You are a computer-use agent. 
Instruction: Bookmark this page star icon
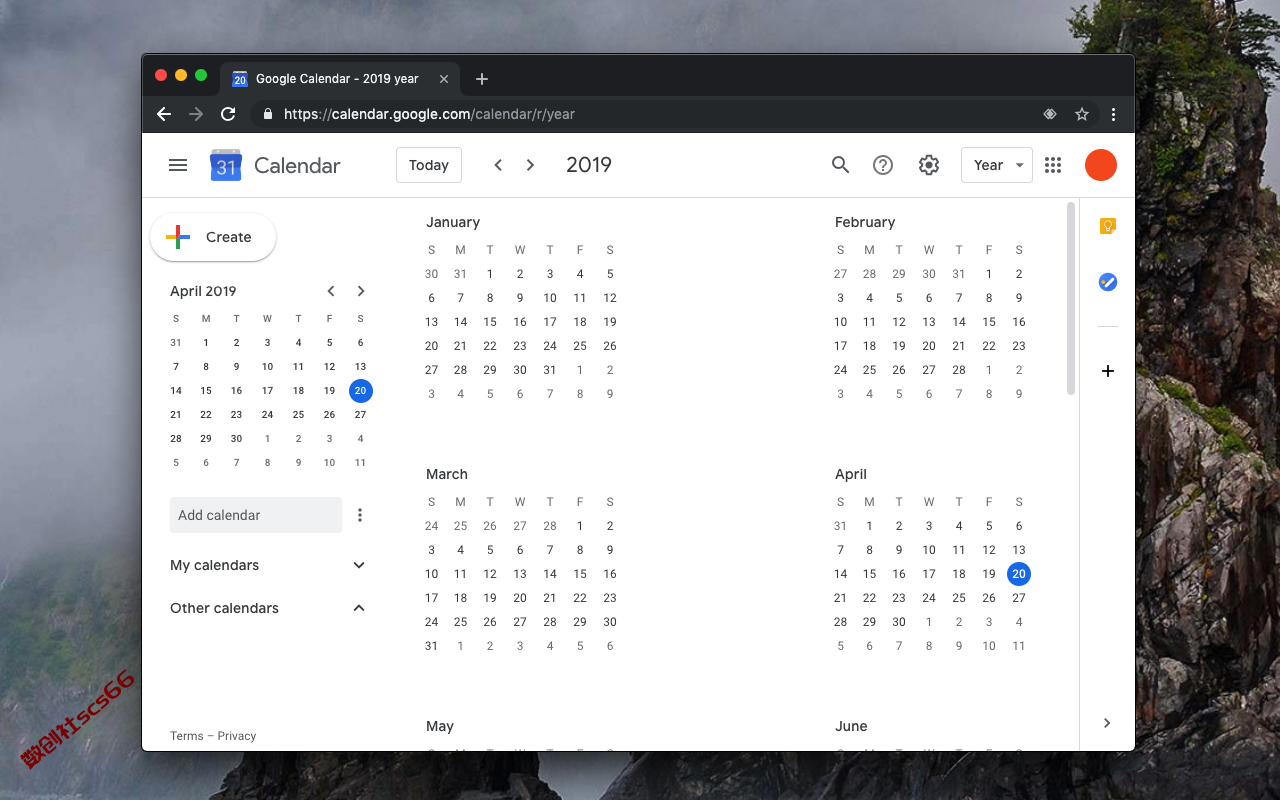click(x=1082, y=114)
